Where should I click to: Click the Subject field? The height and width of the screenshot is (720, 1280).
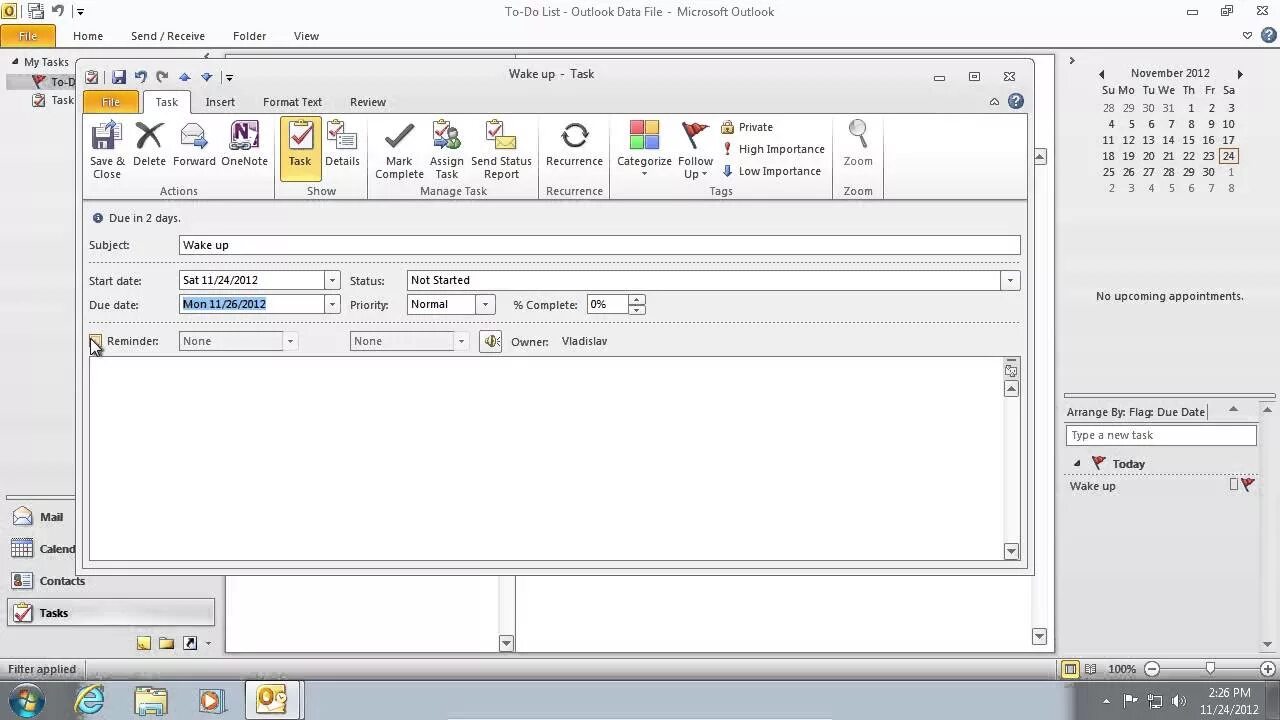pyautogui.click(x=600, y=245)
